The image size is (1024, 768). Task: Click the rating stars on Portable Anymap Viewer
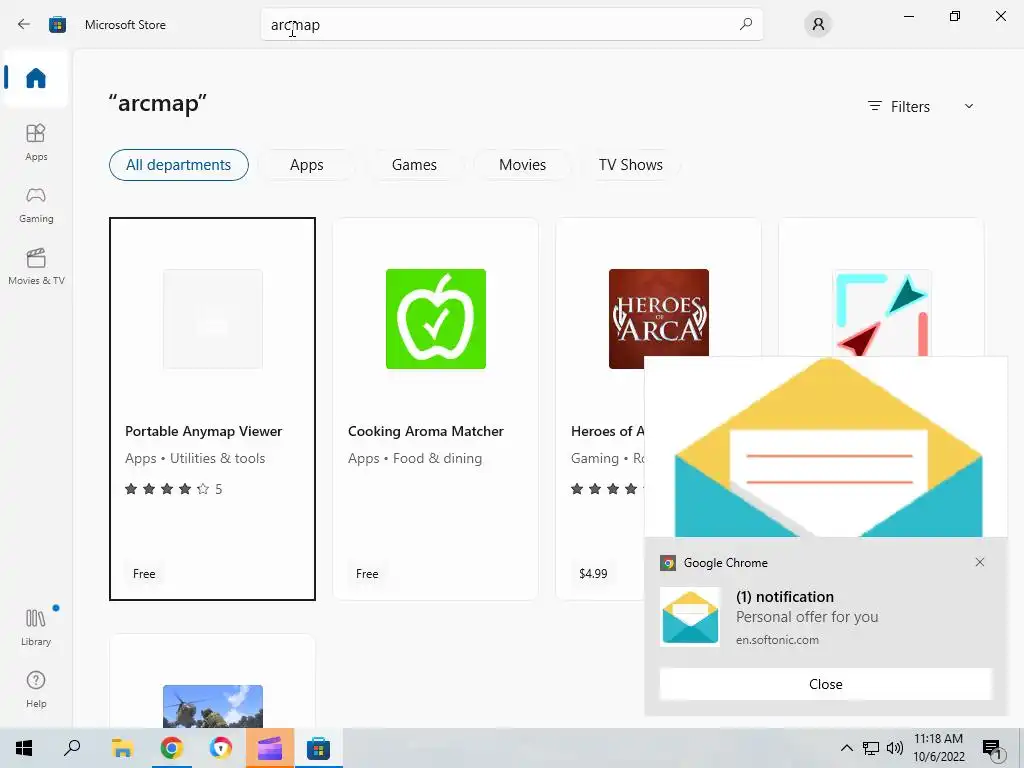point(167,488)
